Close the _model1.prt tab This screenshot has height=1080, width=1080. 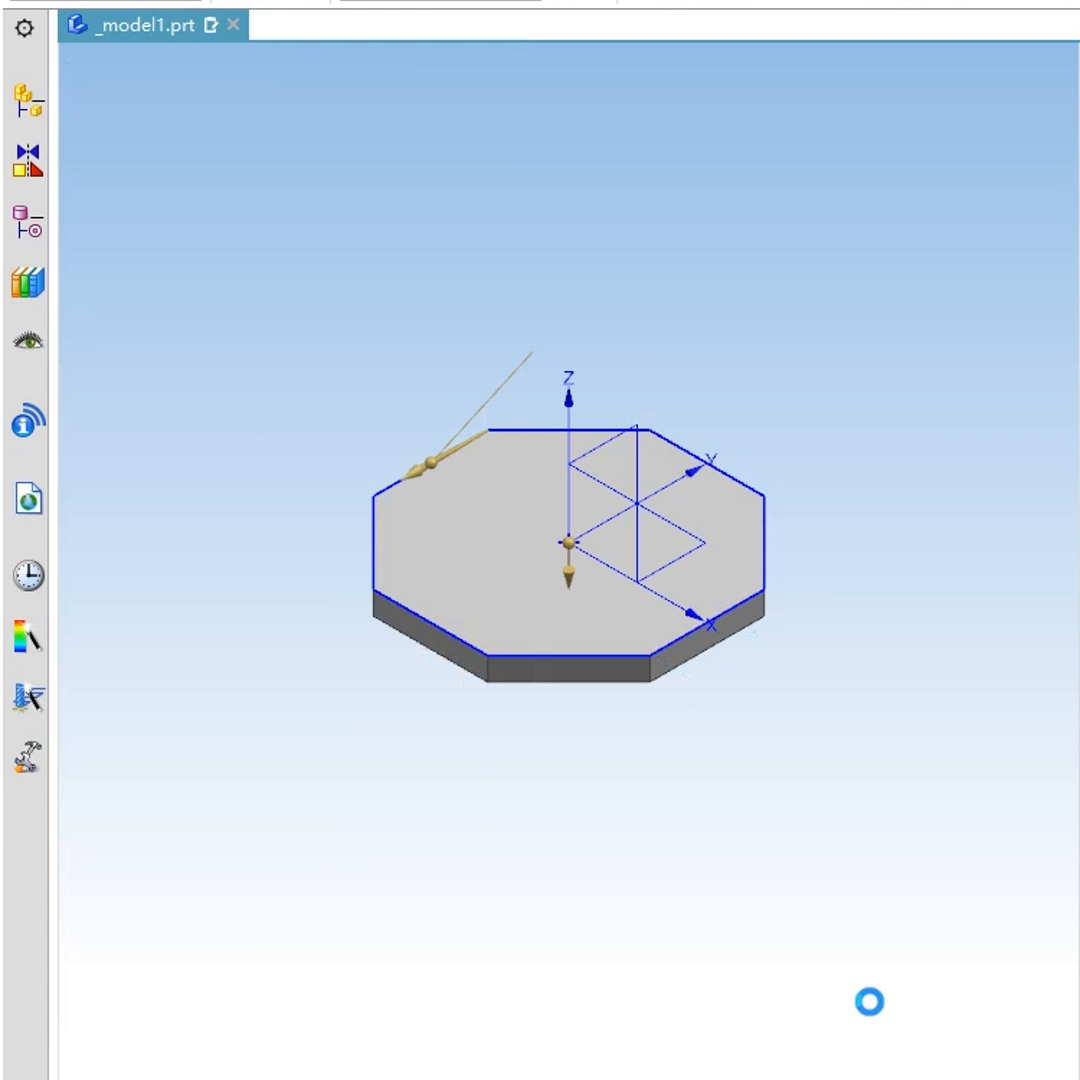pos(233,25)
